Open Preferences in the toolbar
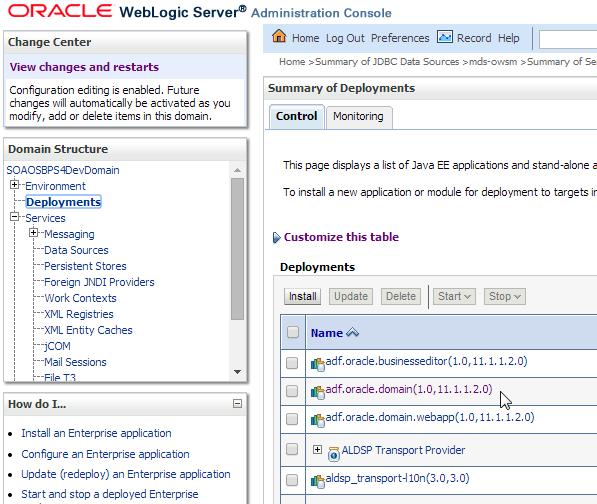 coord(400,38)
